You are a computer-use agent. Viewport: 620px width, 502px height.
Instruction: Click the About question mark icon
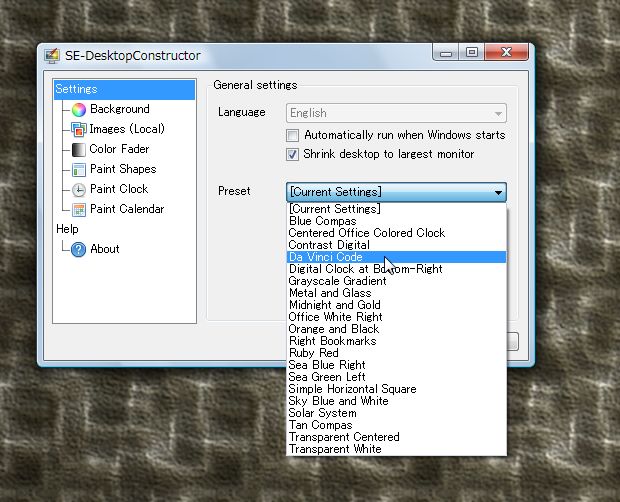click(x=78, y=249)
